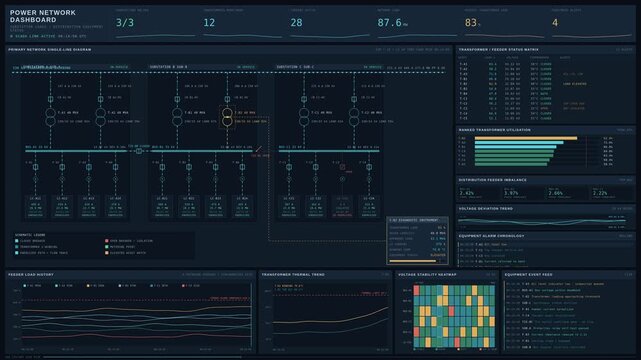Image resolution: width=641 pixels, height=360 pixels.
Task: Click HV breaker above transformer T-B2
Action: tap(227, 99)
